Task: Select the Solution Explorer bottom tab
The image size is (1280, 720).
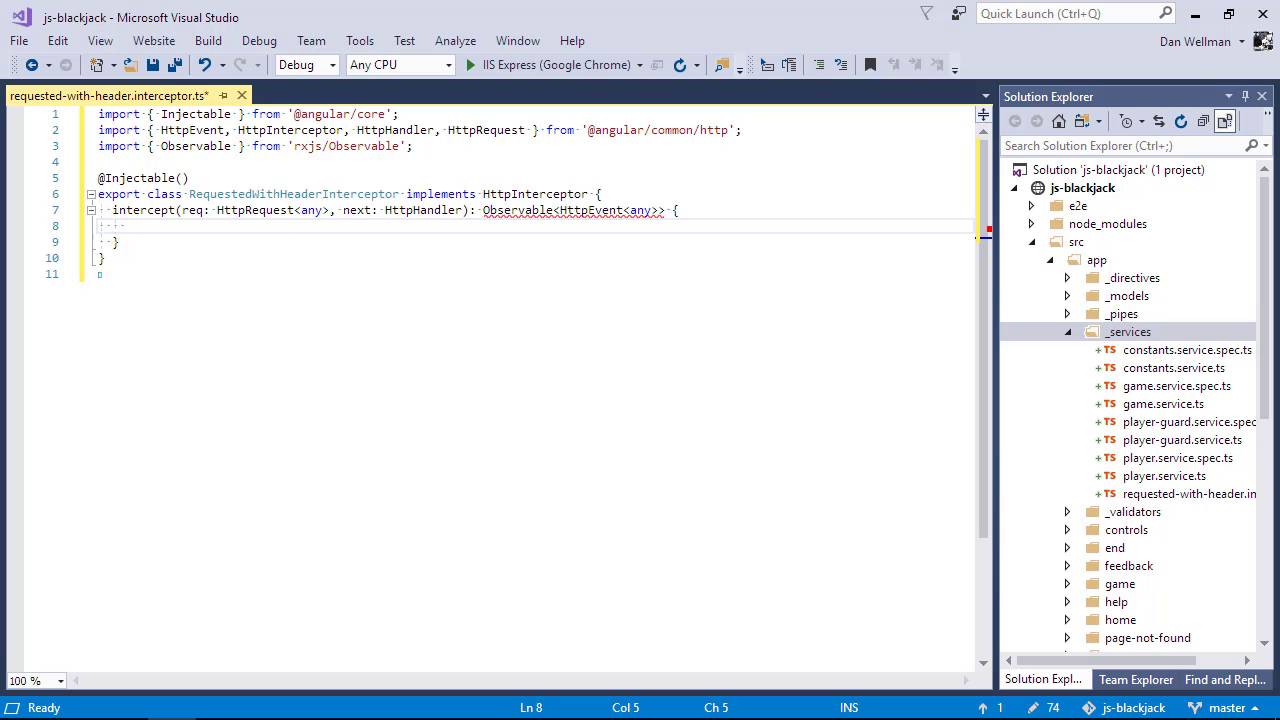Action: pos(1044,679)
